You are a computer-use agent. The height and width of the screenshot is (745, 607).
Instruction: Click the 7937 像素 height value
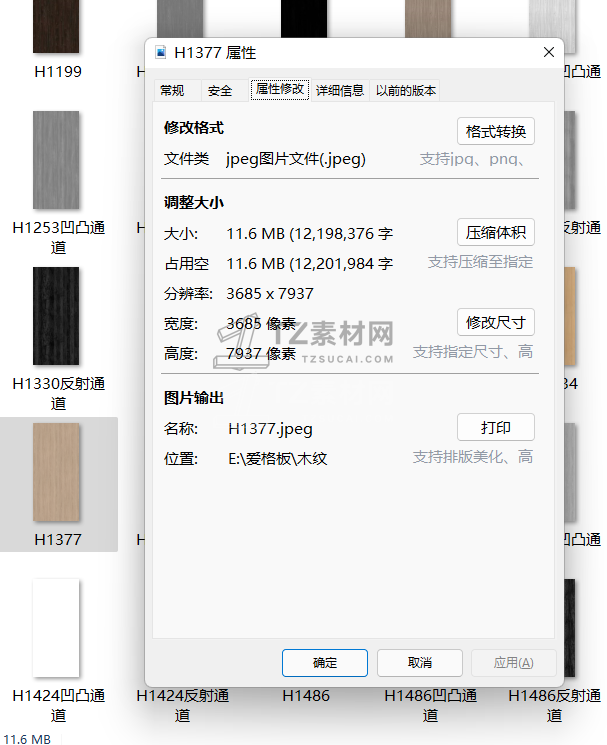pos(261,353)
